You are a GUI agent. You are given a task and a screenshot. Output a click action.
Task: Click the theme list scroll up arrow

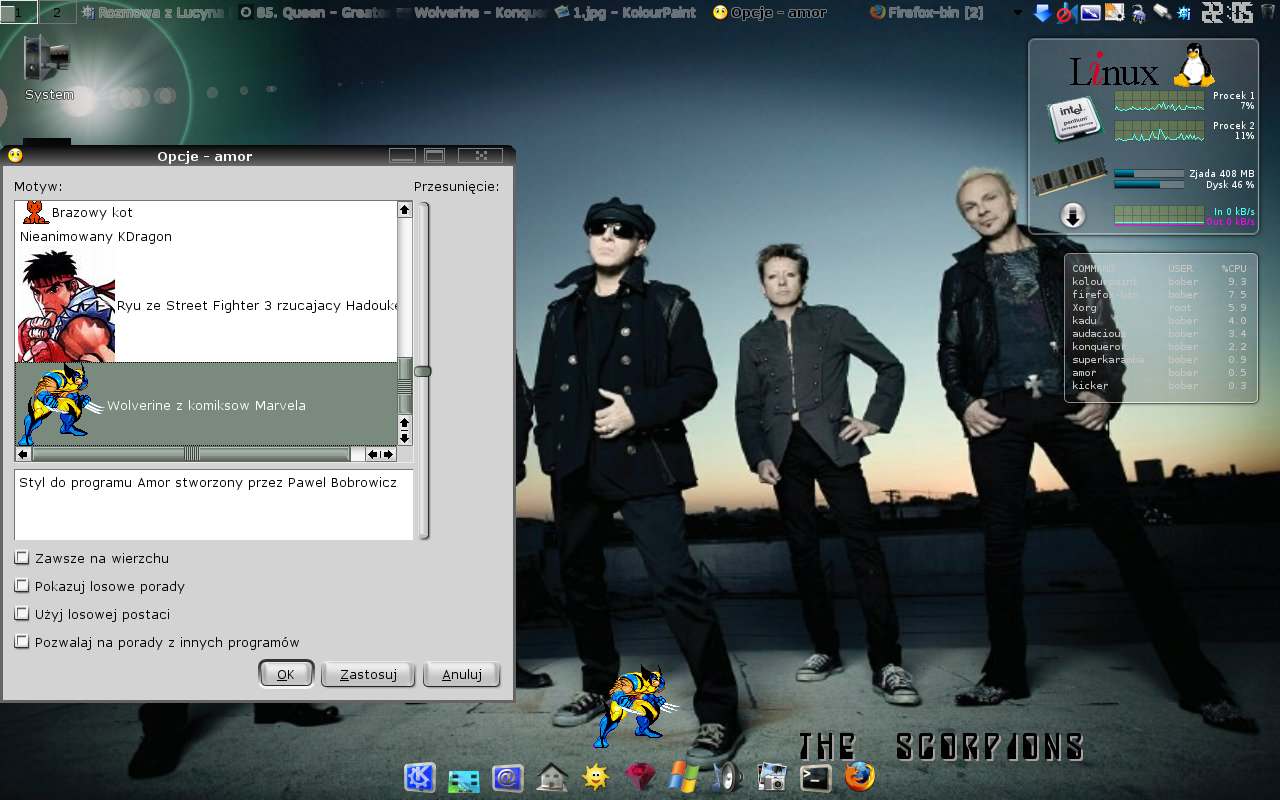(405, 209)
